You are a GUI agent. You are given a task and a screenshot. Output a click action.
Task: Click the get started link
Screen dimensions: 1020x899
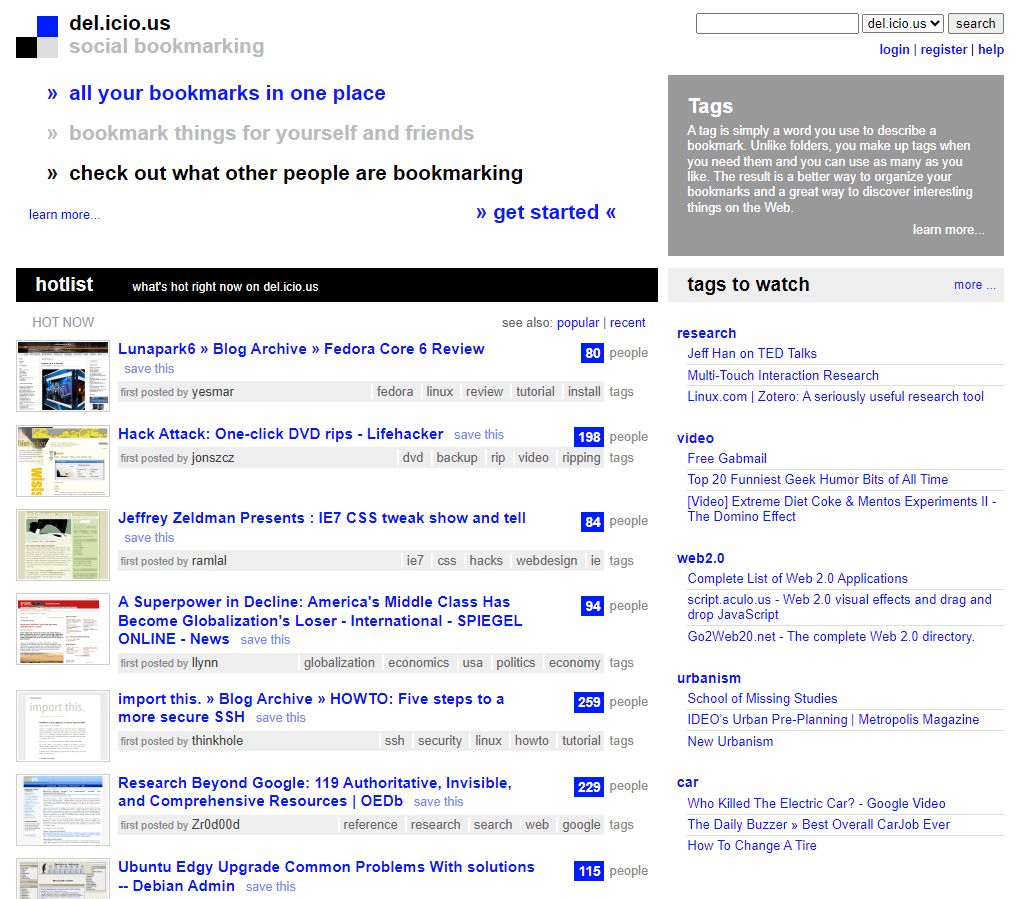click(546, 212)
